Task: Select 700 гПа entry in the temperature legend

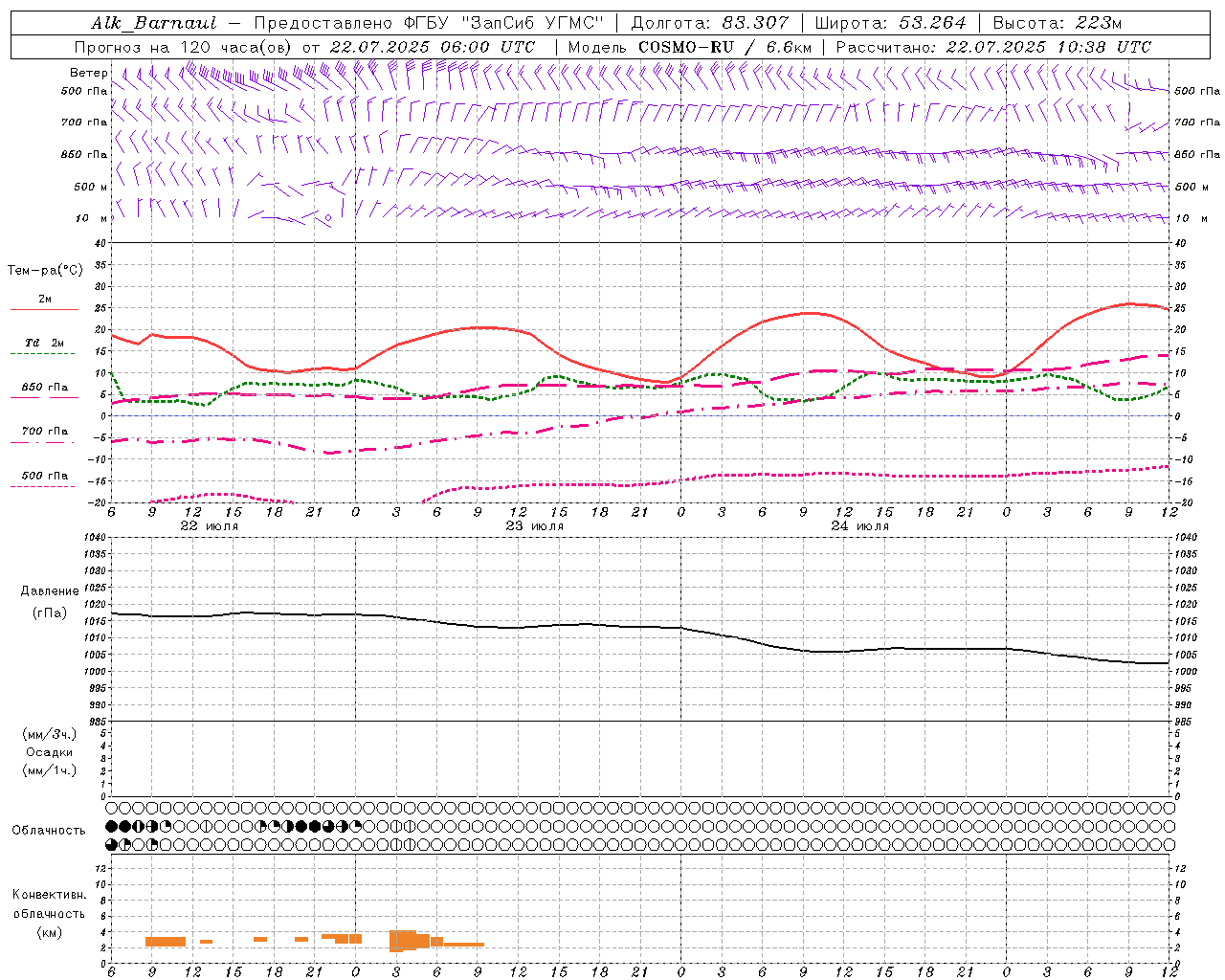Action: click(x=45, y=432)
